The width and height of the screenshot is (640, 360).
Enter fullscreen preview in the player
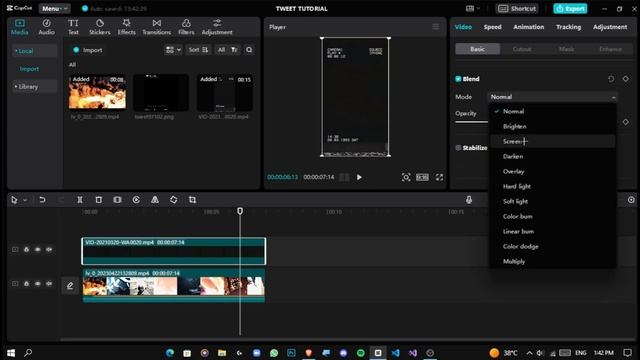[440, 177]
